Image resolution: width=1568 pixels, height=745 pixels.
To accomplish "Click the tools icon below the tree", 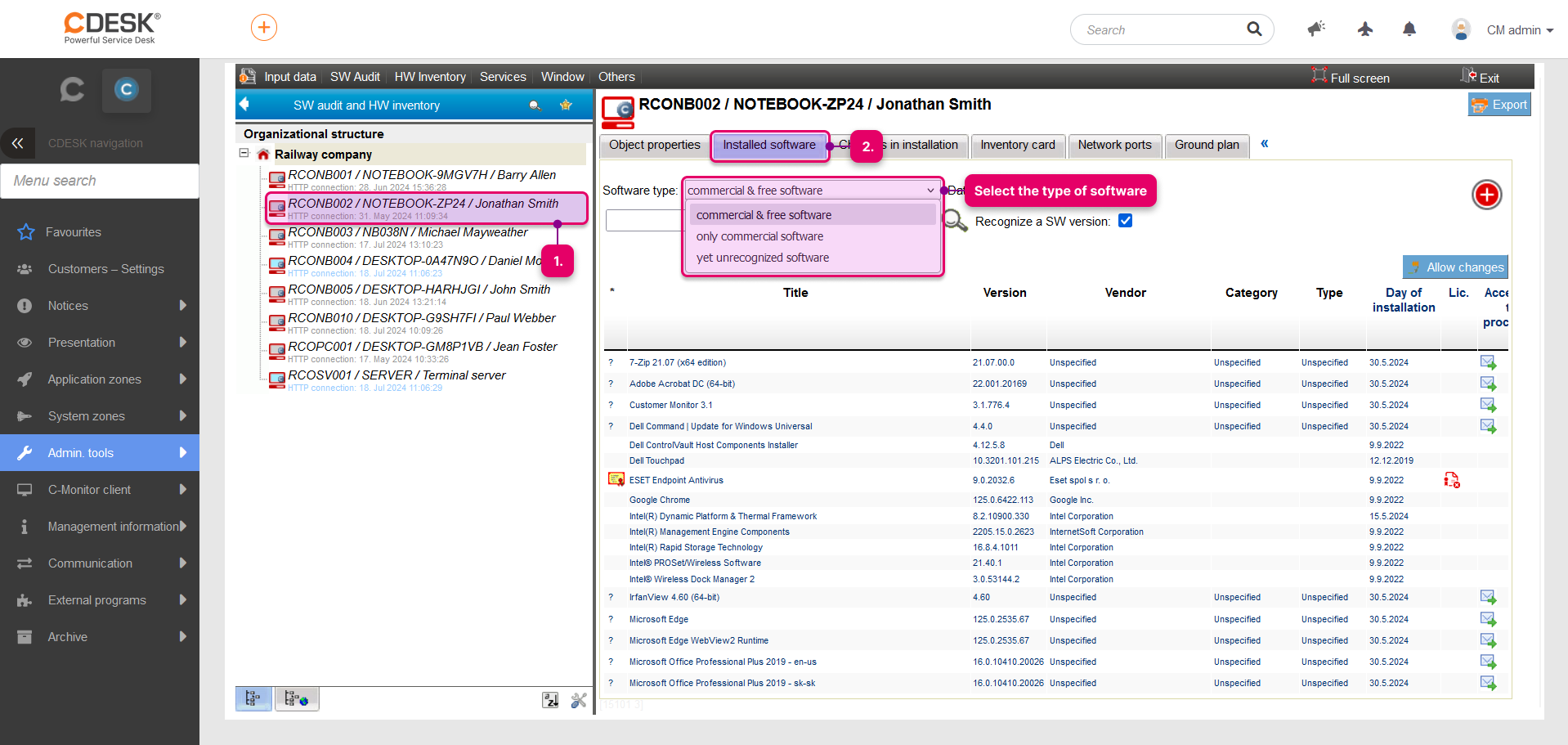I will [x=579, y=700].
